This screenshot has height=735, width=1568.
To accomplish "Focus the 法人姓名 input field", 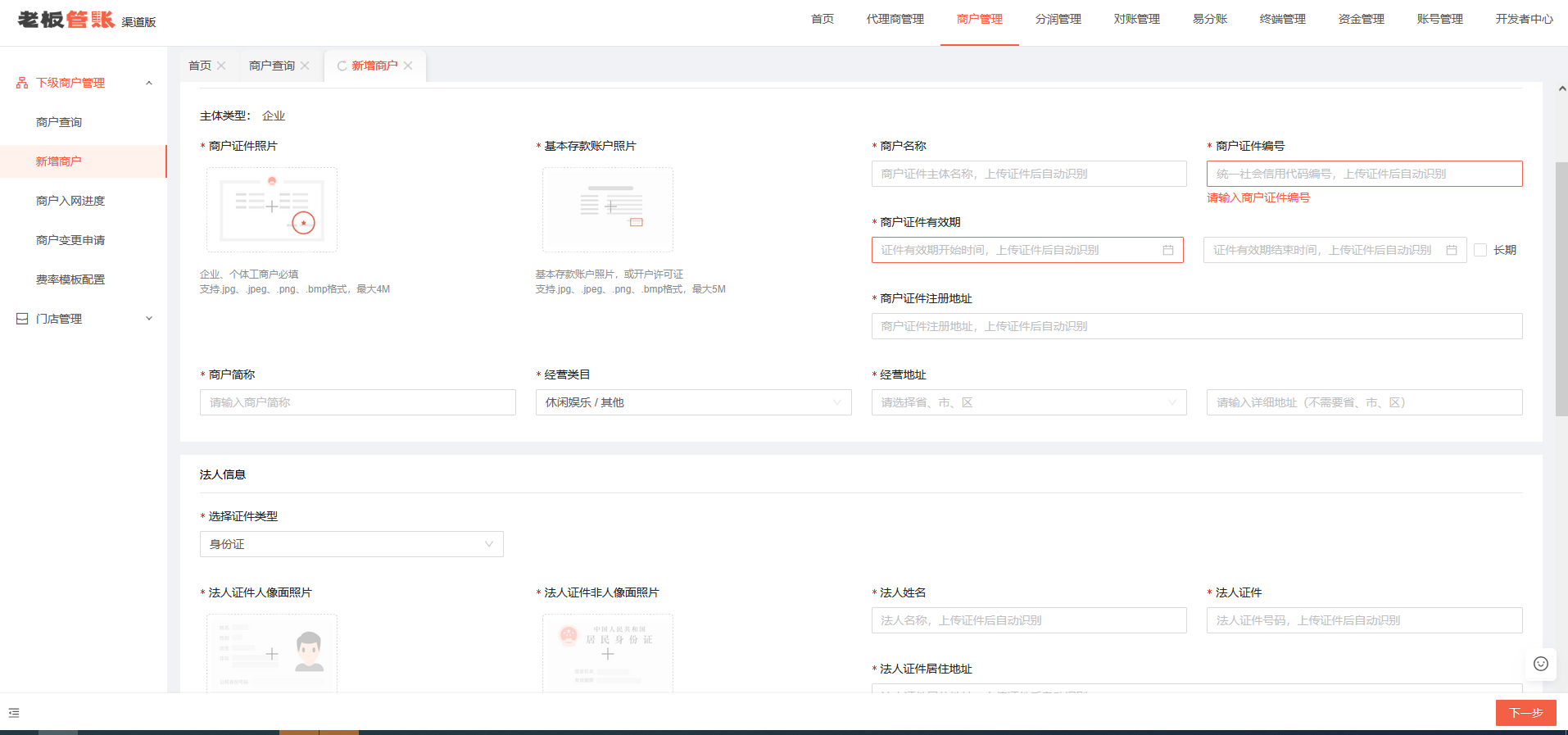I will [x=1029, y=620].
